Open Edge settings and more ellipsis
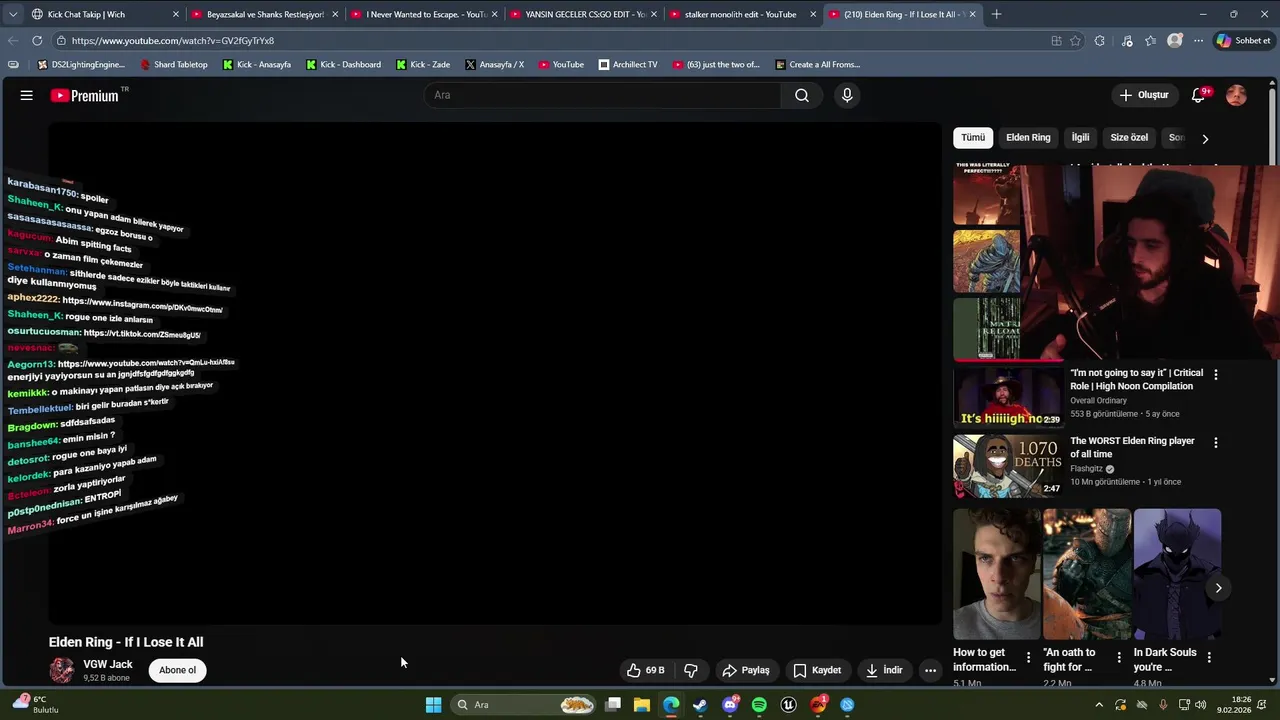This screenshot has width=1280, height=720. pos(1197,41)
